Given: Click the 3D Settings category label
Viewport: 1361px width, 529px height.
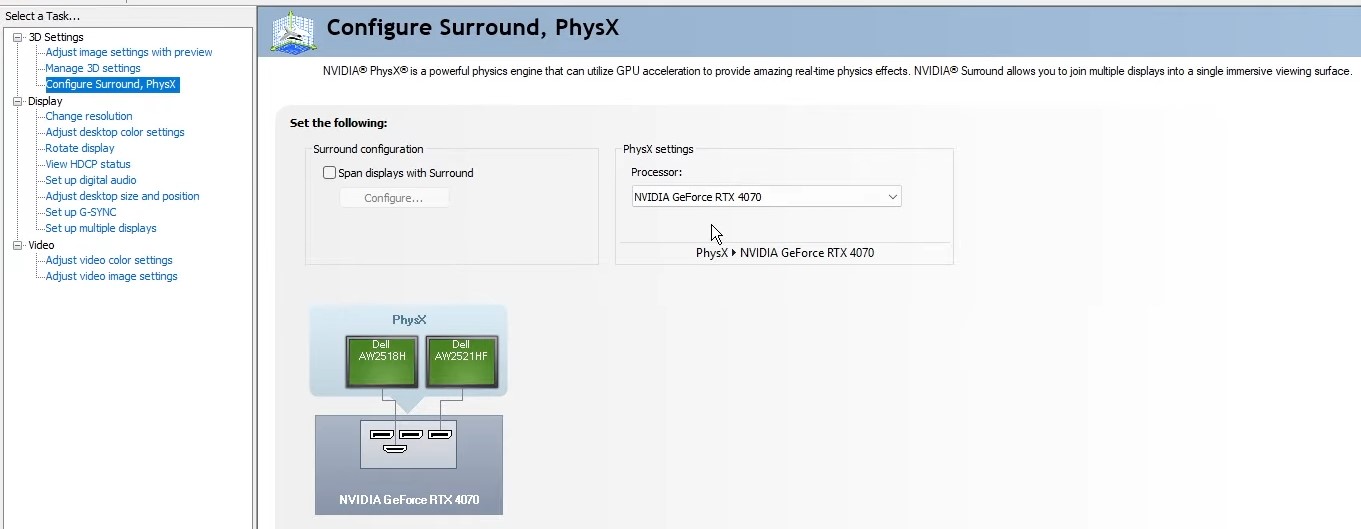Looking at the screenshot, I should click(x=56, y=37).
